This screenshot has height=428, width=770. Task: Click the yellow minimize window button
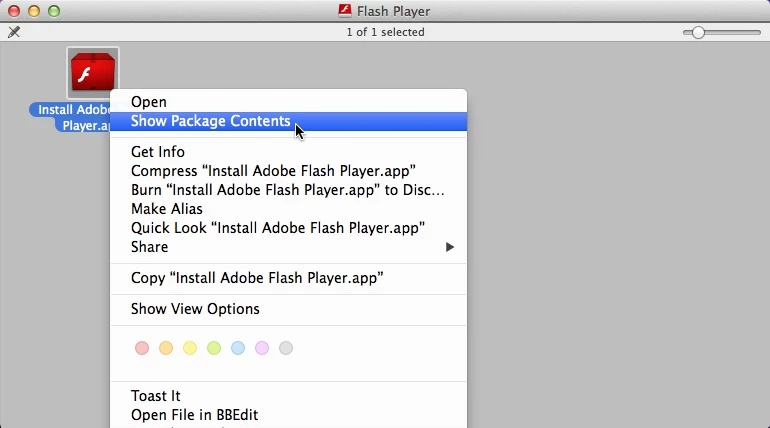tap(34, 11)
